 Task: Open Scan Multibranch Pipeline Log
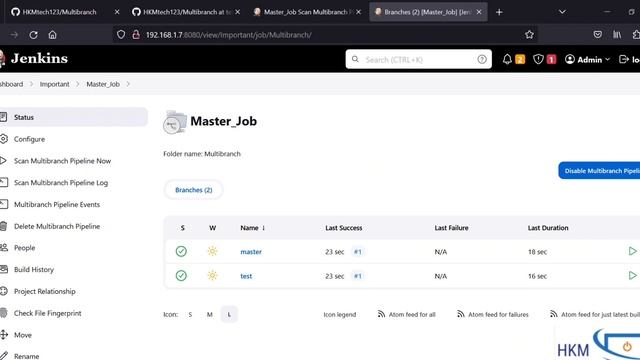point(61,183)
